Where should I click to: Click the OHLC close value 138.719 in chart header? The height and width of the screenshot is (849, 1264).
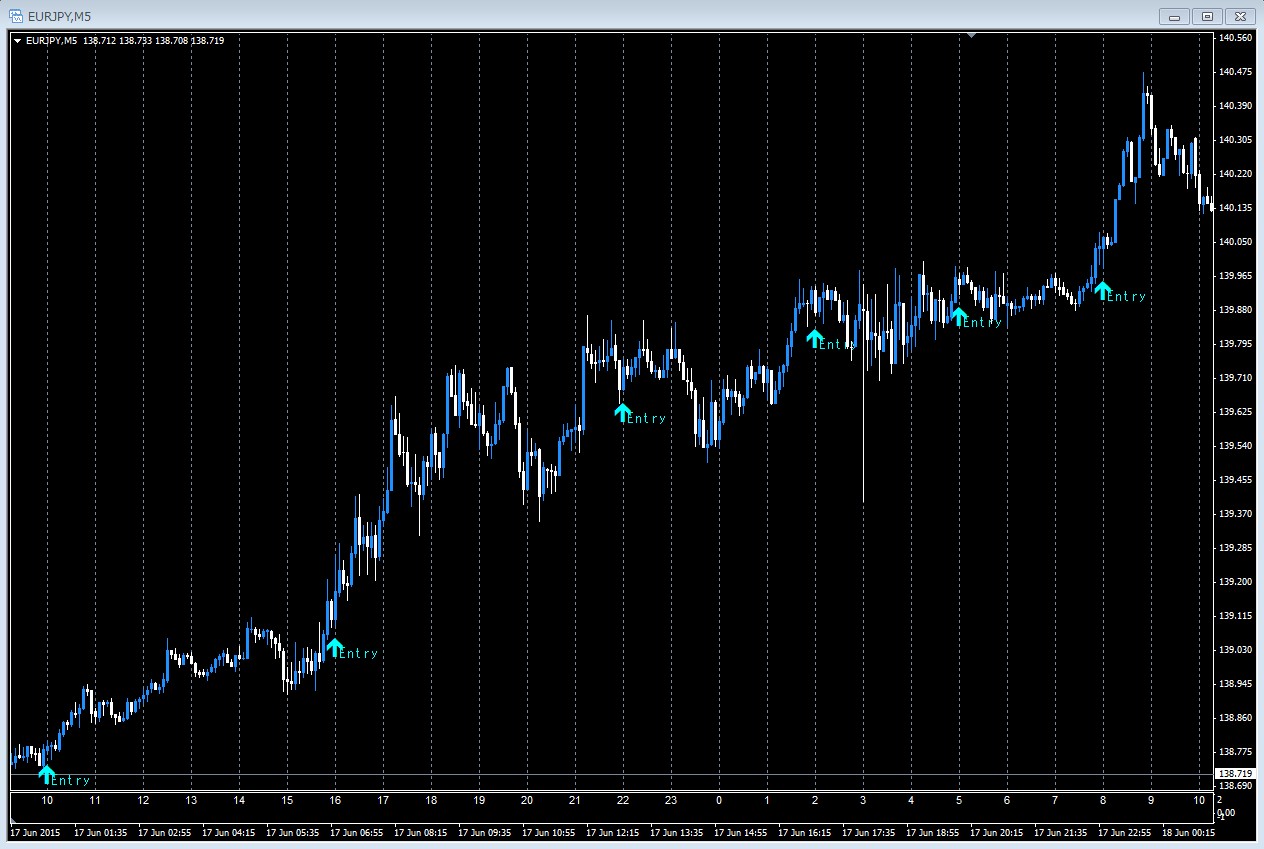click(207, 41)
